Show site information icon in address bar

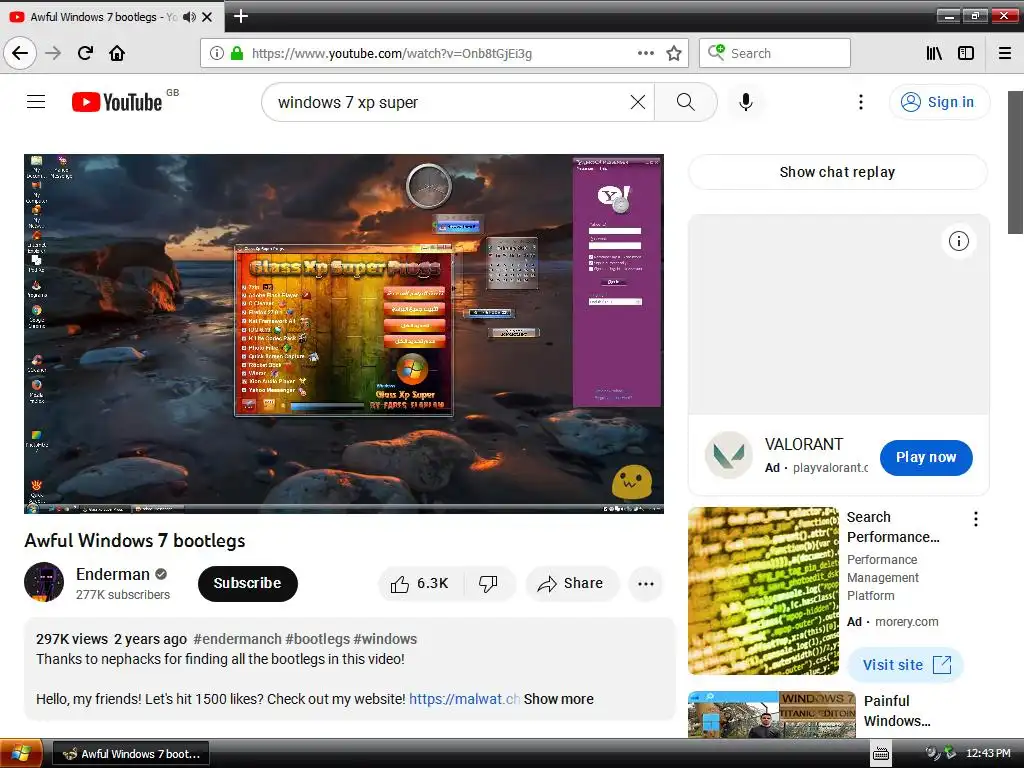(217, 53)
